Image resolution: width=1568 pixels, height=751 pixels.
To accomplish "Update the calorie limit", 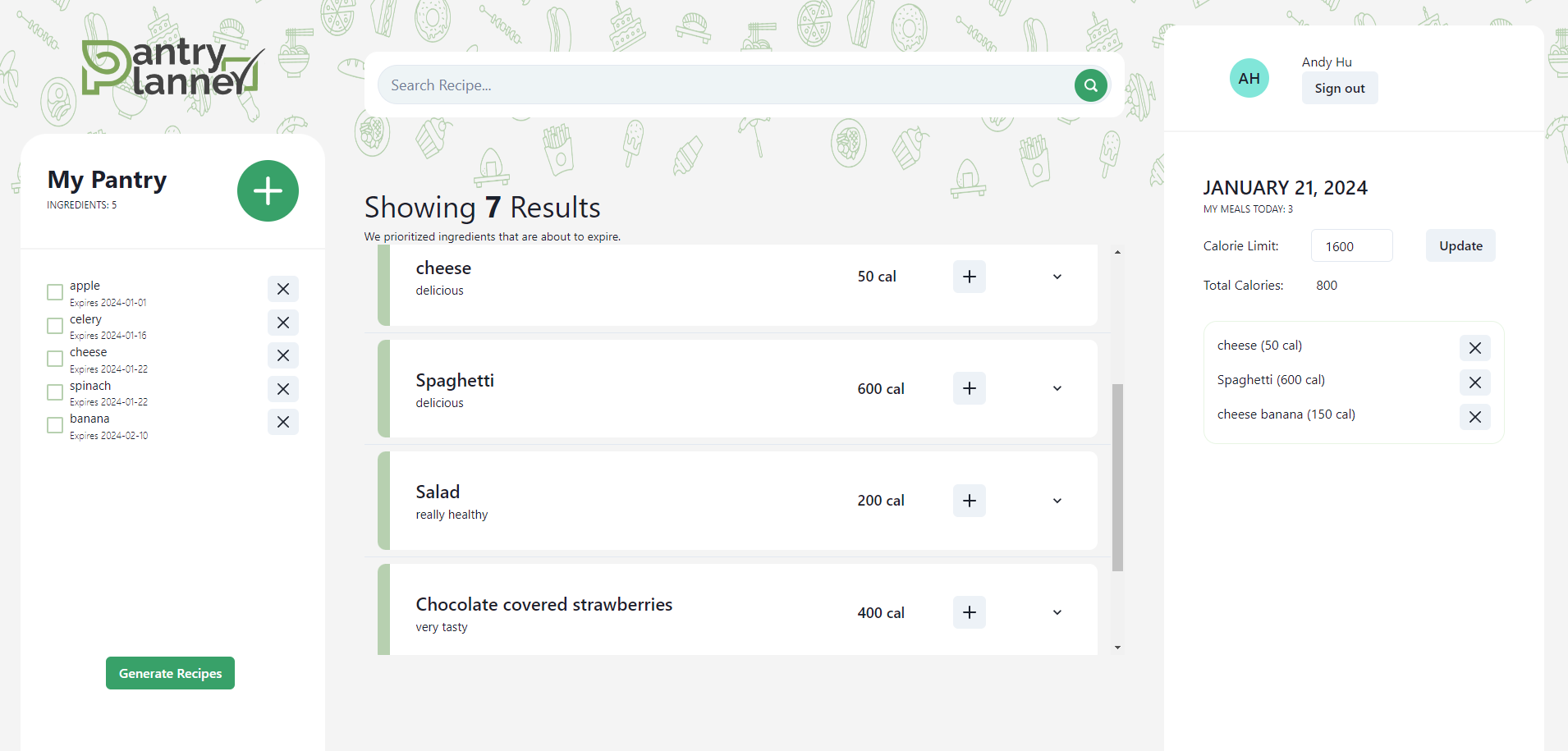I will (1460, 245).
